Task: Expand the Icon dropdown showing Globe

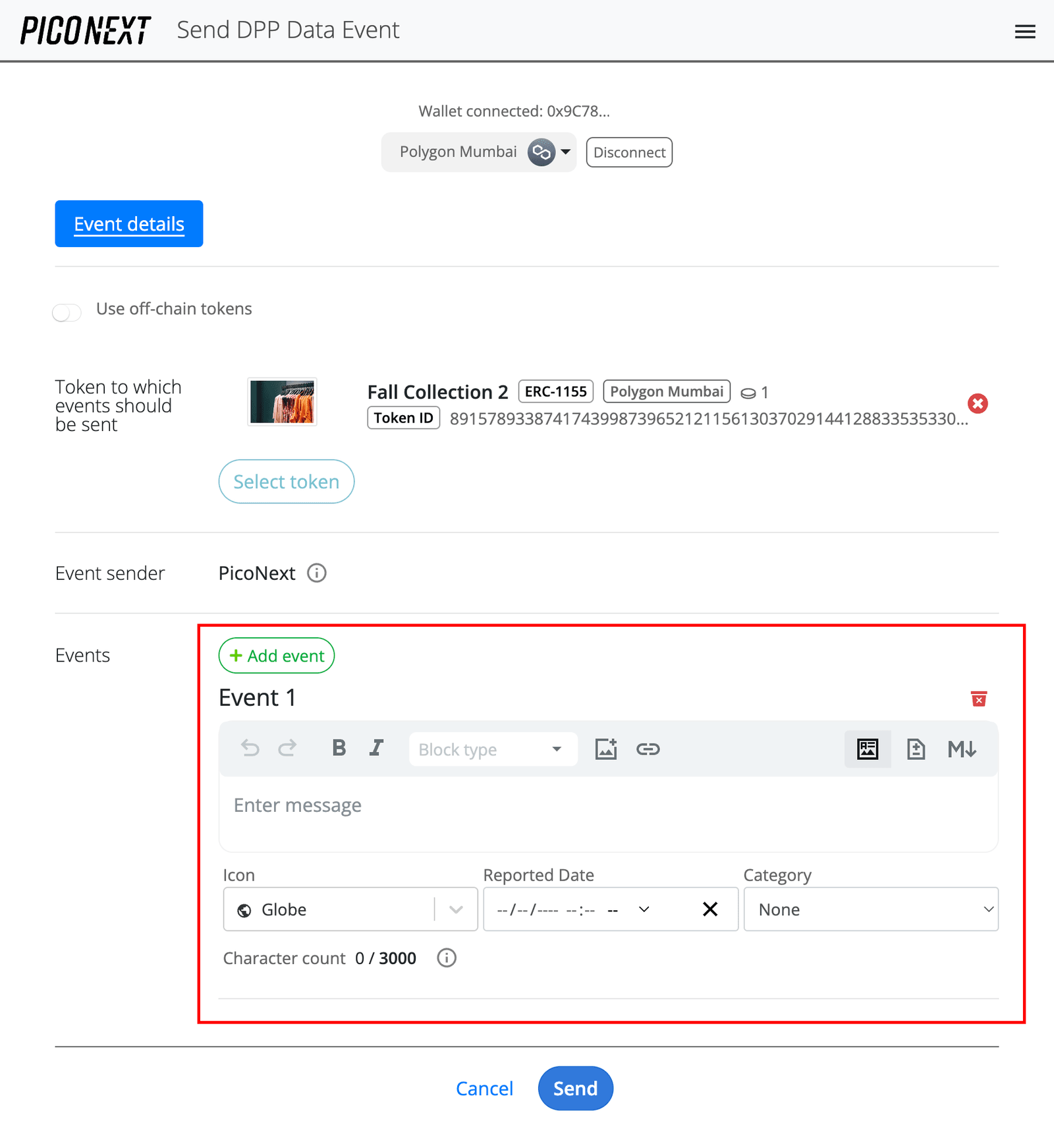Action: pyautogui.click(x=455, y=909)
